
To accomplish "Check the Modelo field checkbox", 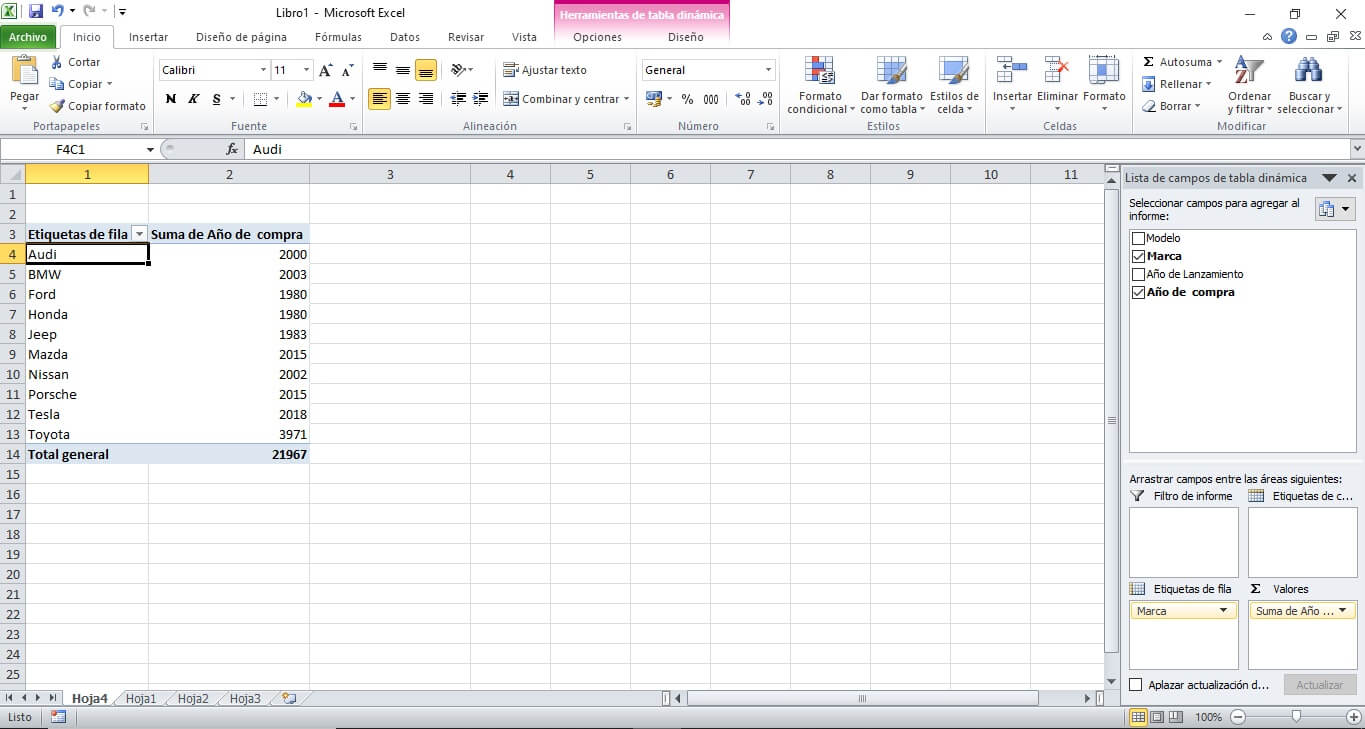I will [1138, 238].
